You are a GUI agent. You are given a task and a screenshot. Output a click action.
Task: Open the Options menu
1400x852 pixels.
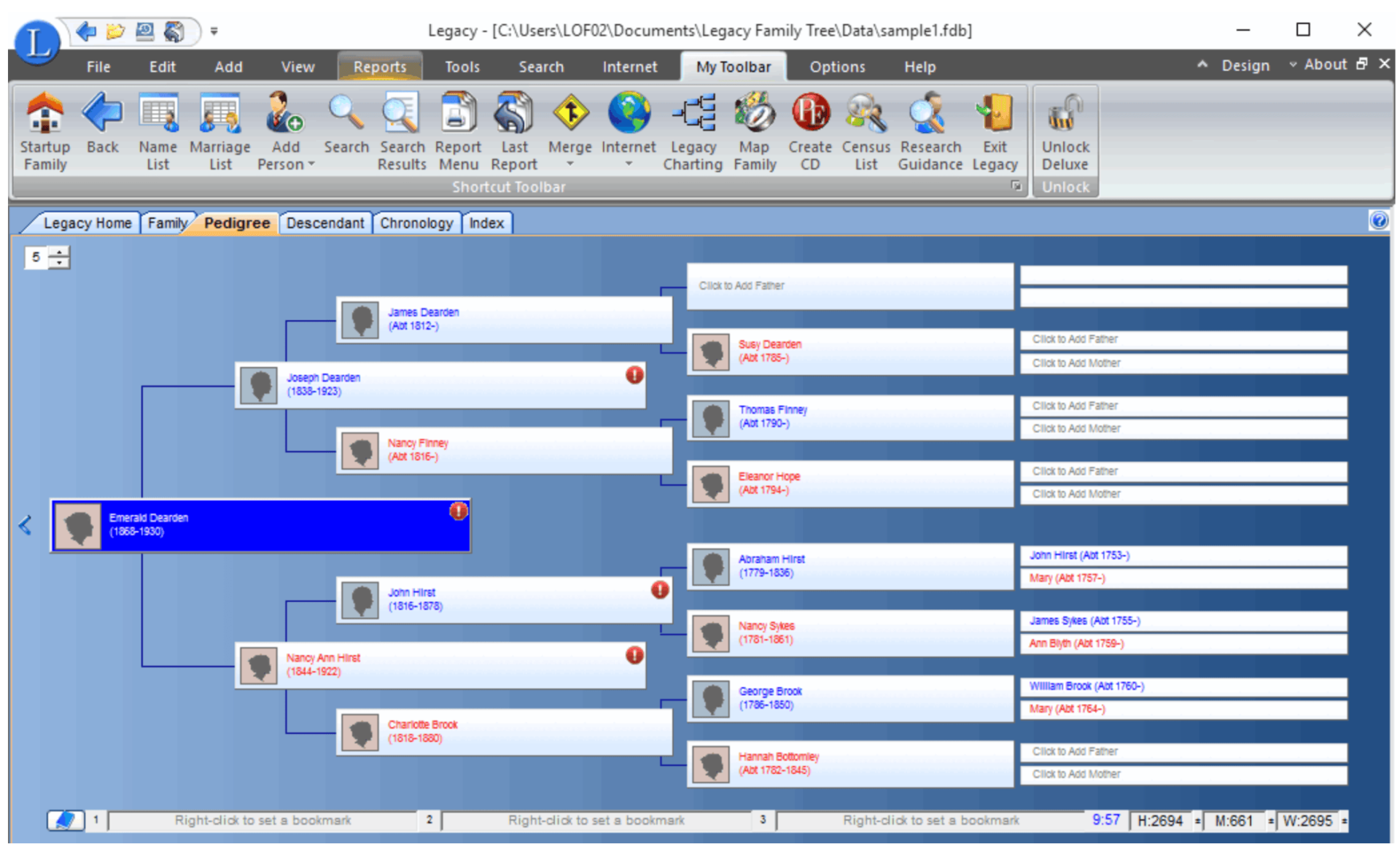(x=836, y=66)
